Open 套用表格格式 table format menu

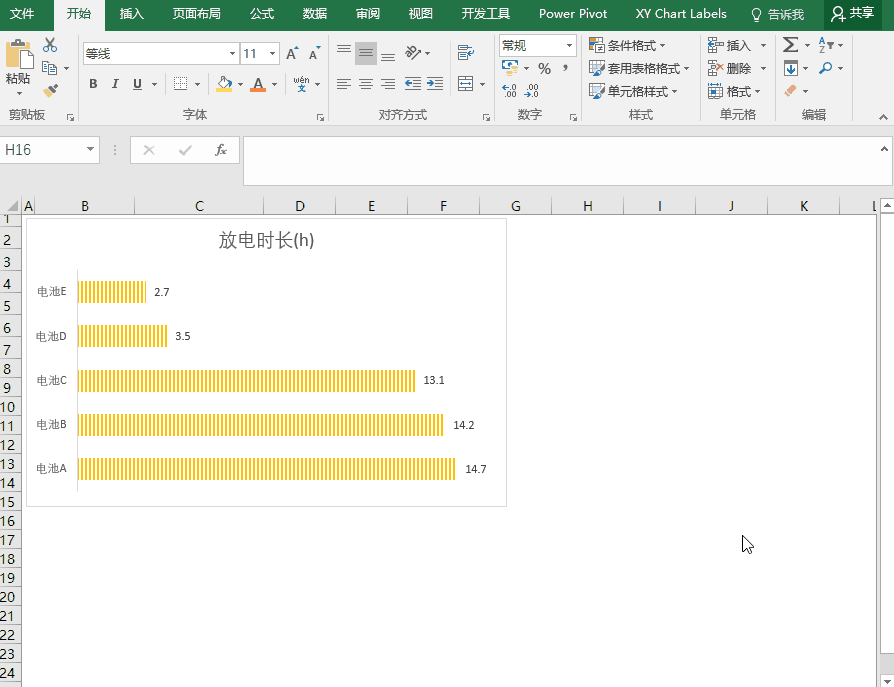pos(639,68)
